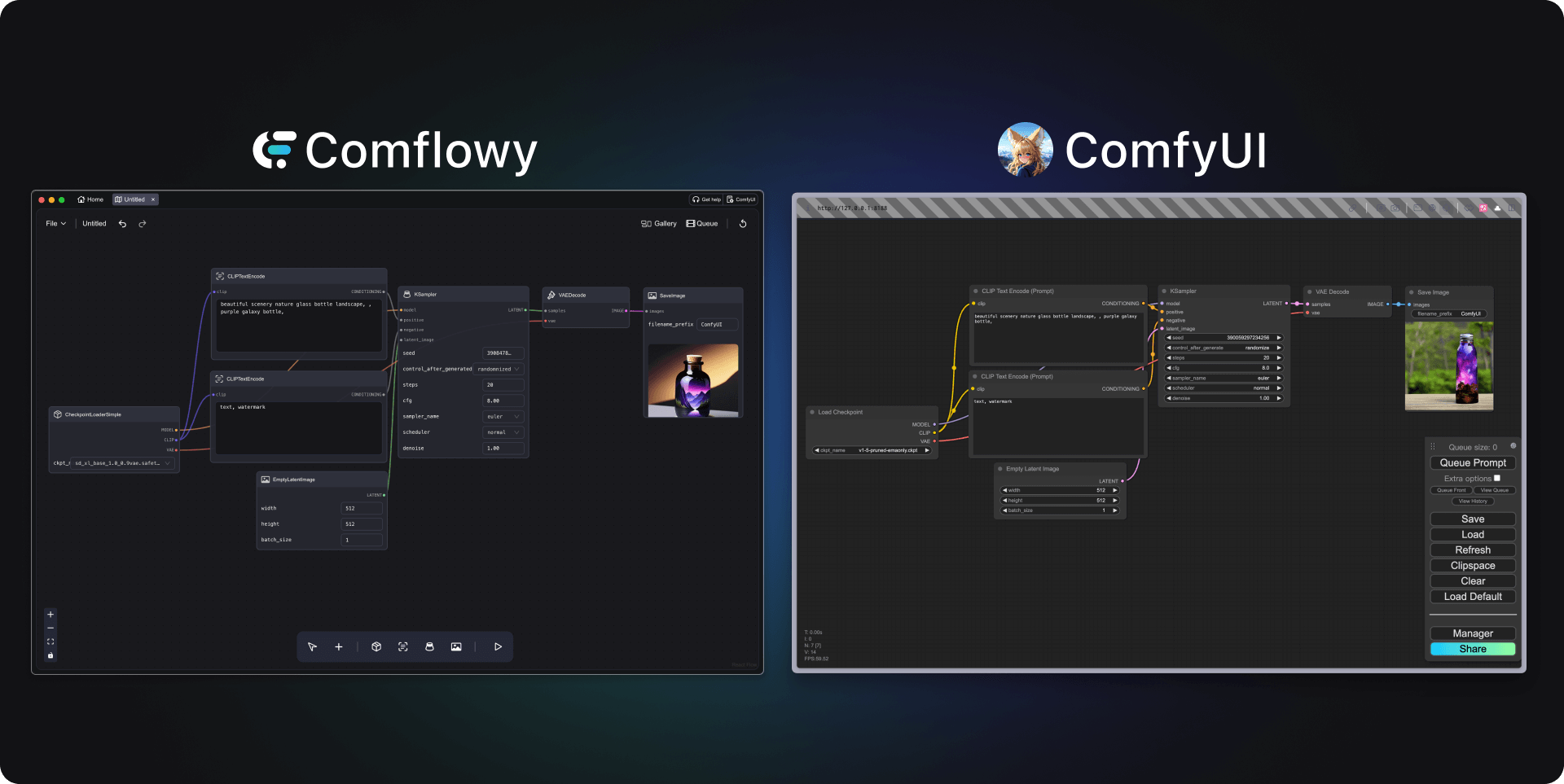Click the VAEDecode node icon
Image resolution: width=1564 pixels, height=784 pixels.
tap(551, 296)
